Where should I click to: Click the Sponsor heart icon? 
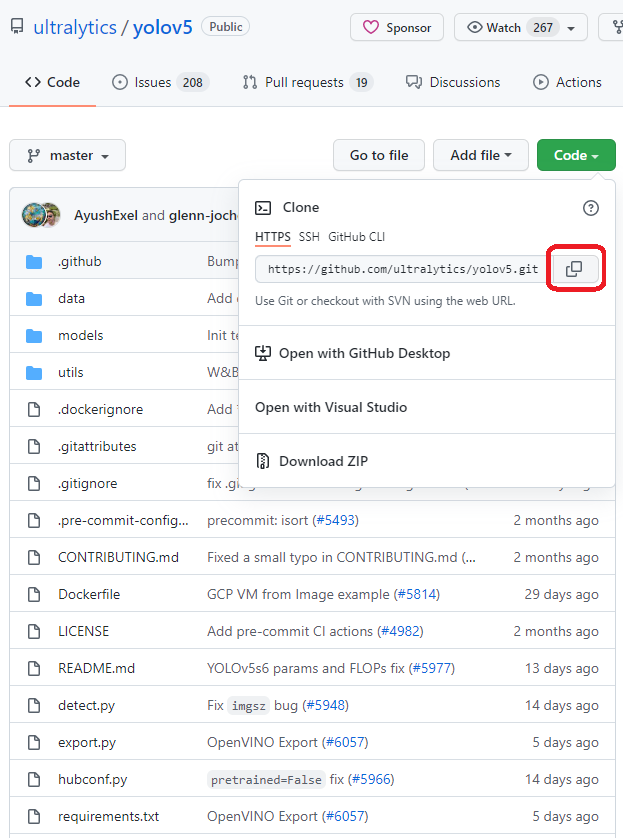tap(371, 27)
